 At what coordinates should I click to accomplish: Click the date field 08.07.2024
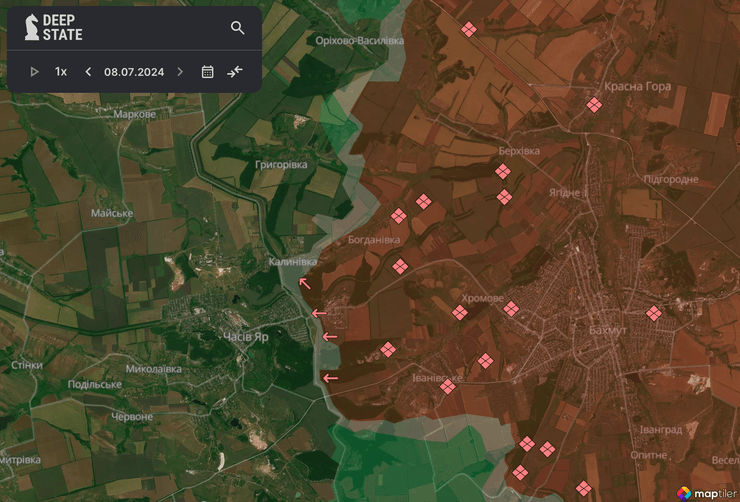coord(134,72)
